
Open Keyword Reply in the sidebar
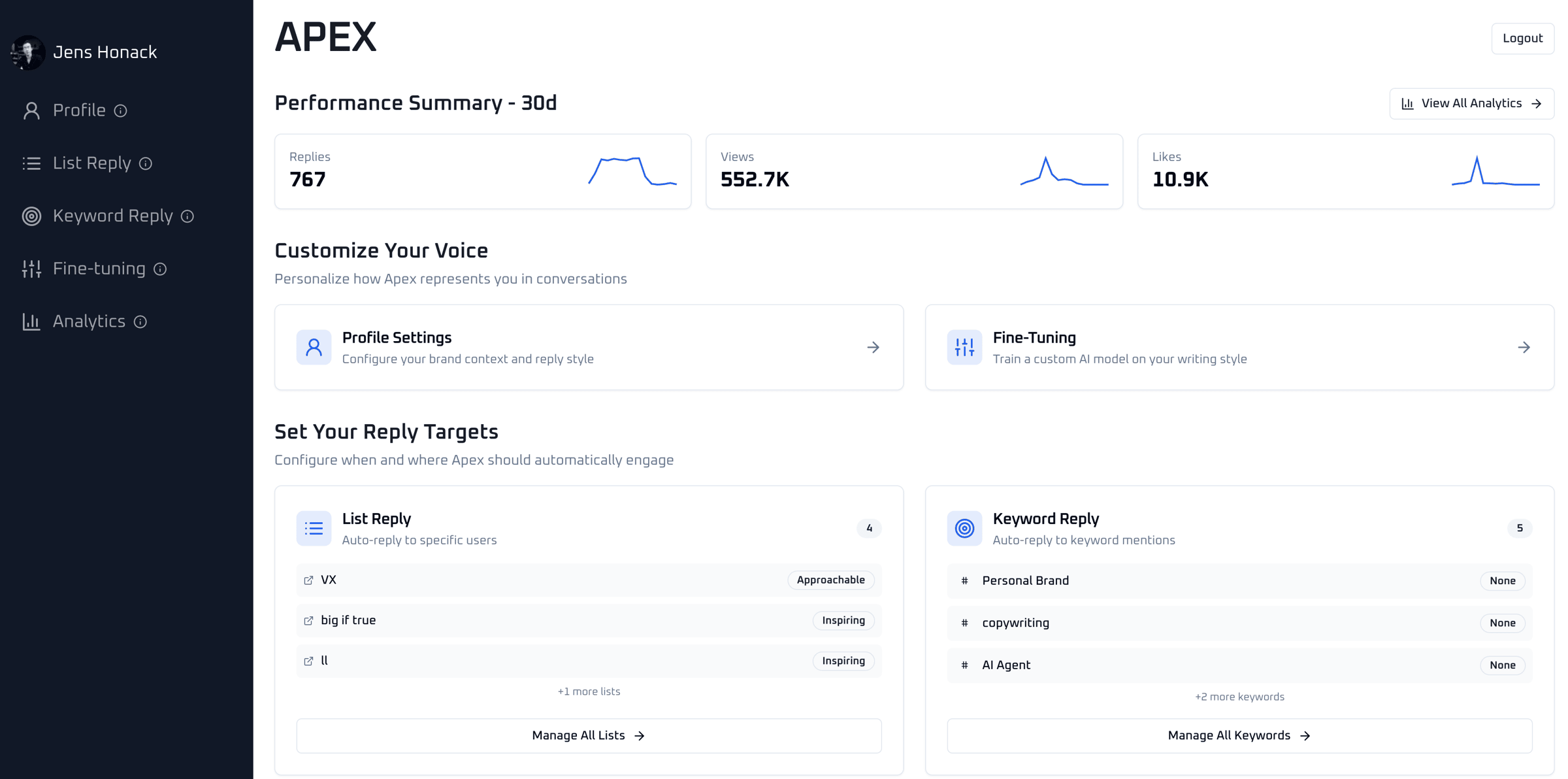tap(112, 216)
